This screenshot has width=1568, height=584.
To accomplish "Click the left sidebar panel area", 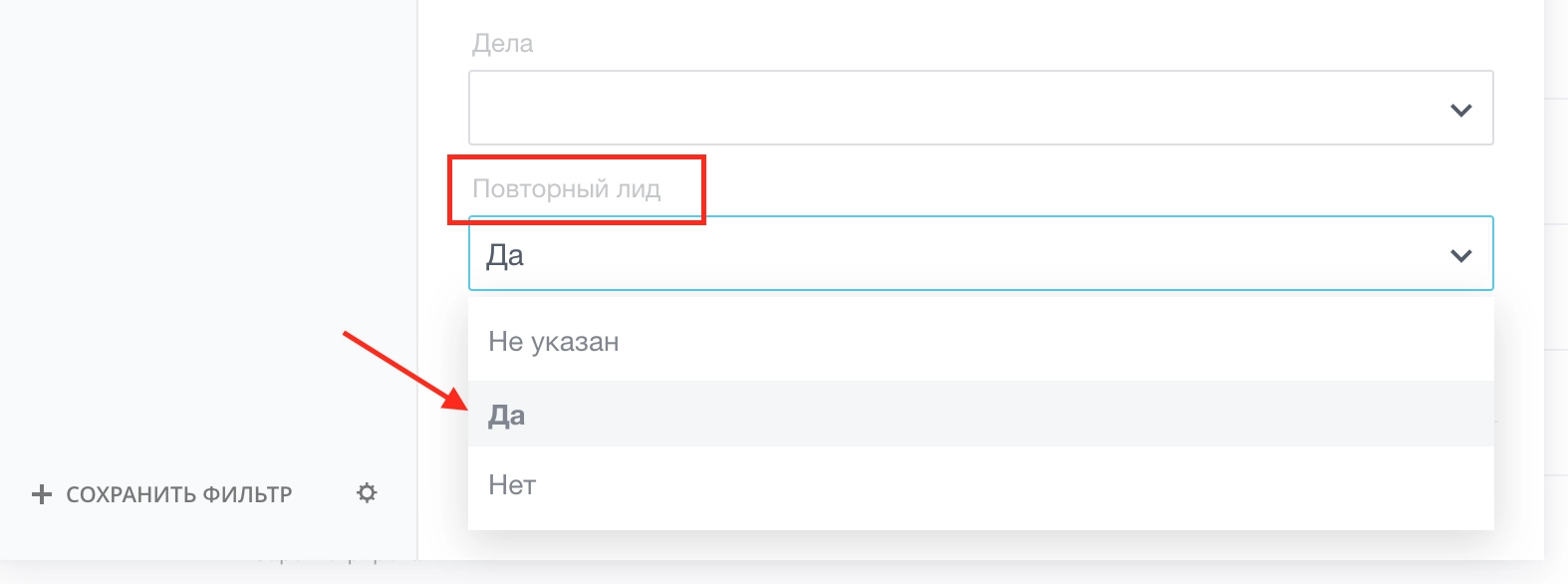I will click(199, 249).
